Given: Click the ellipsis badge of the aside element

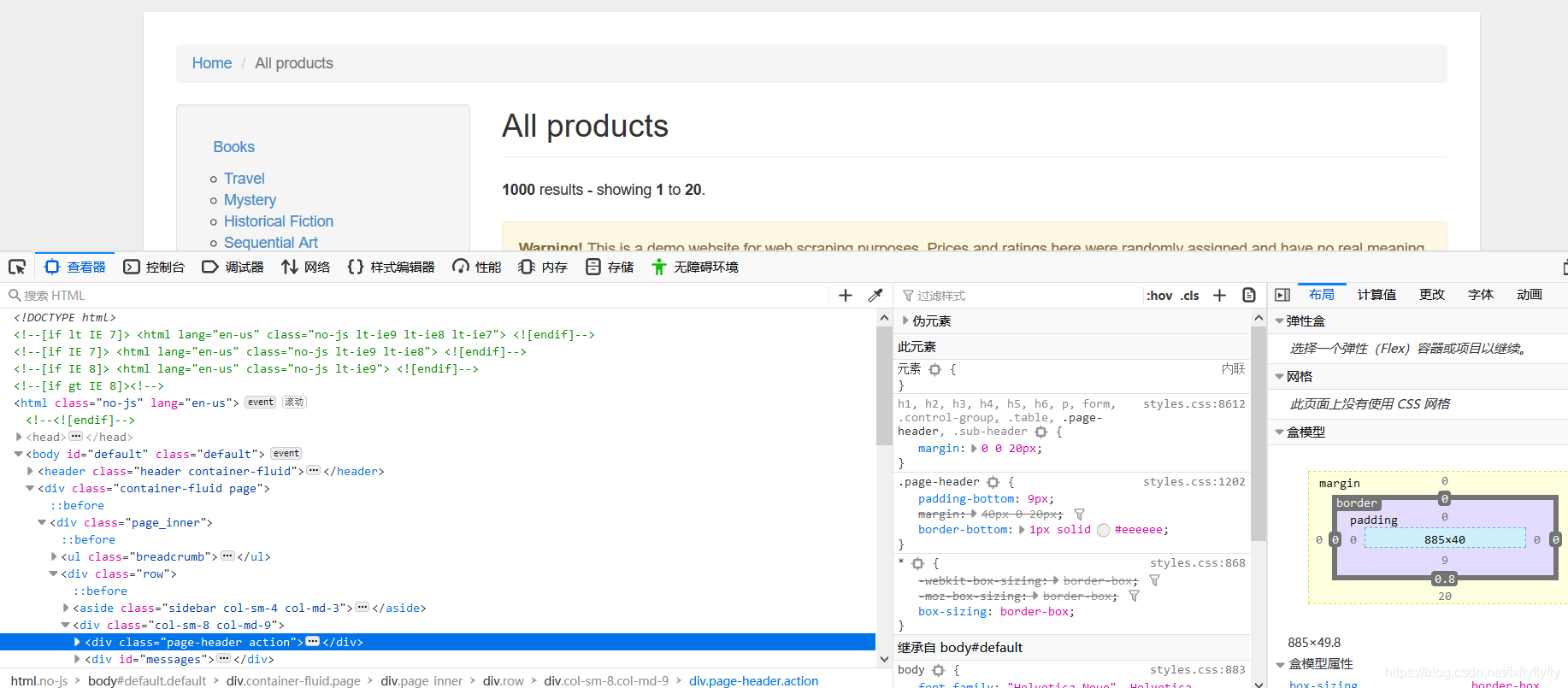Looking at the screenshot, I should pos(363,608).
